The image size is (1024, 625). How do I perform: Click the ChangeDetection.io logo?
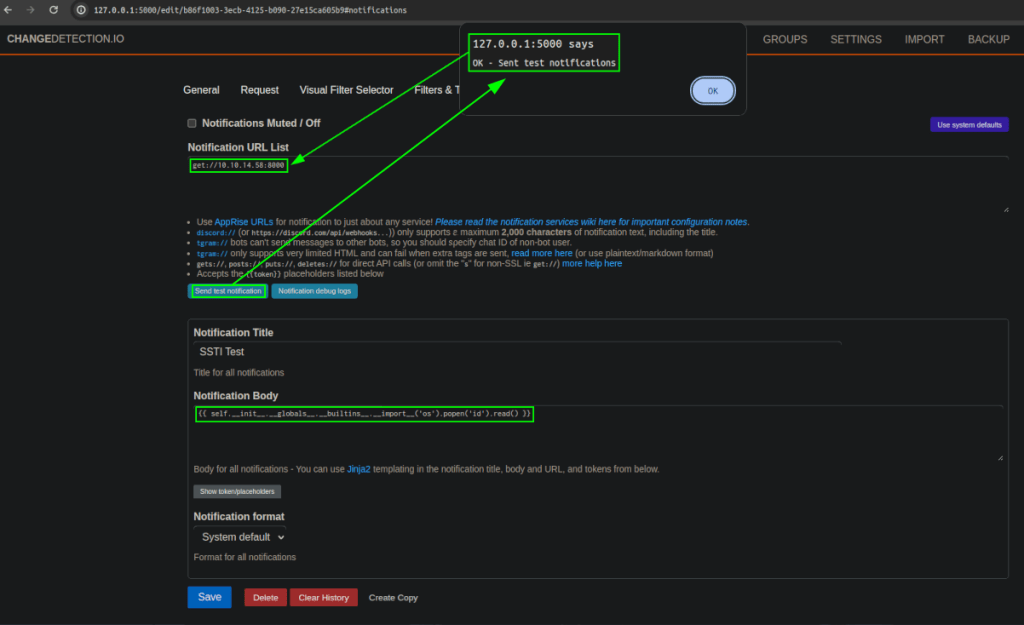(x=66, y=39)
